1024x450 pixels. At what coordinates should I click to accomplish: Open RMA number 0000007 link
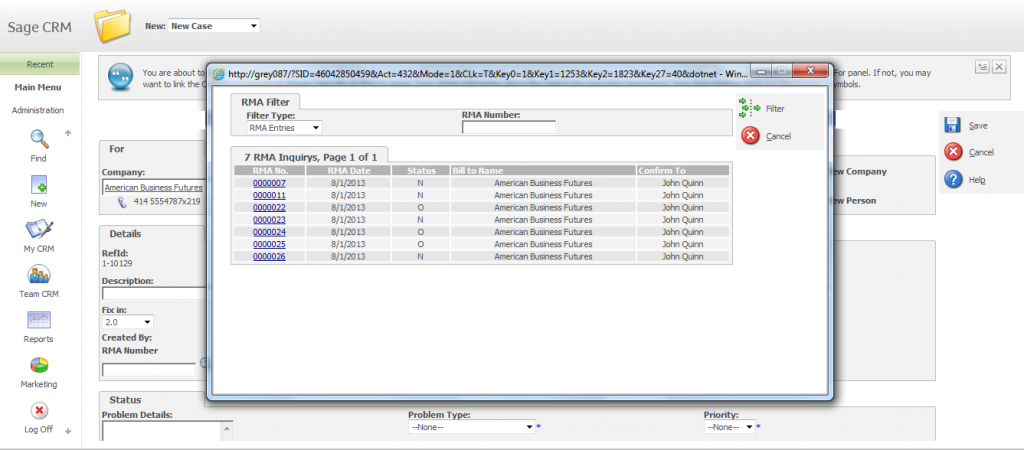[269, 183]
